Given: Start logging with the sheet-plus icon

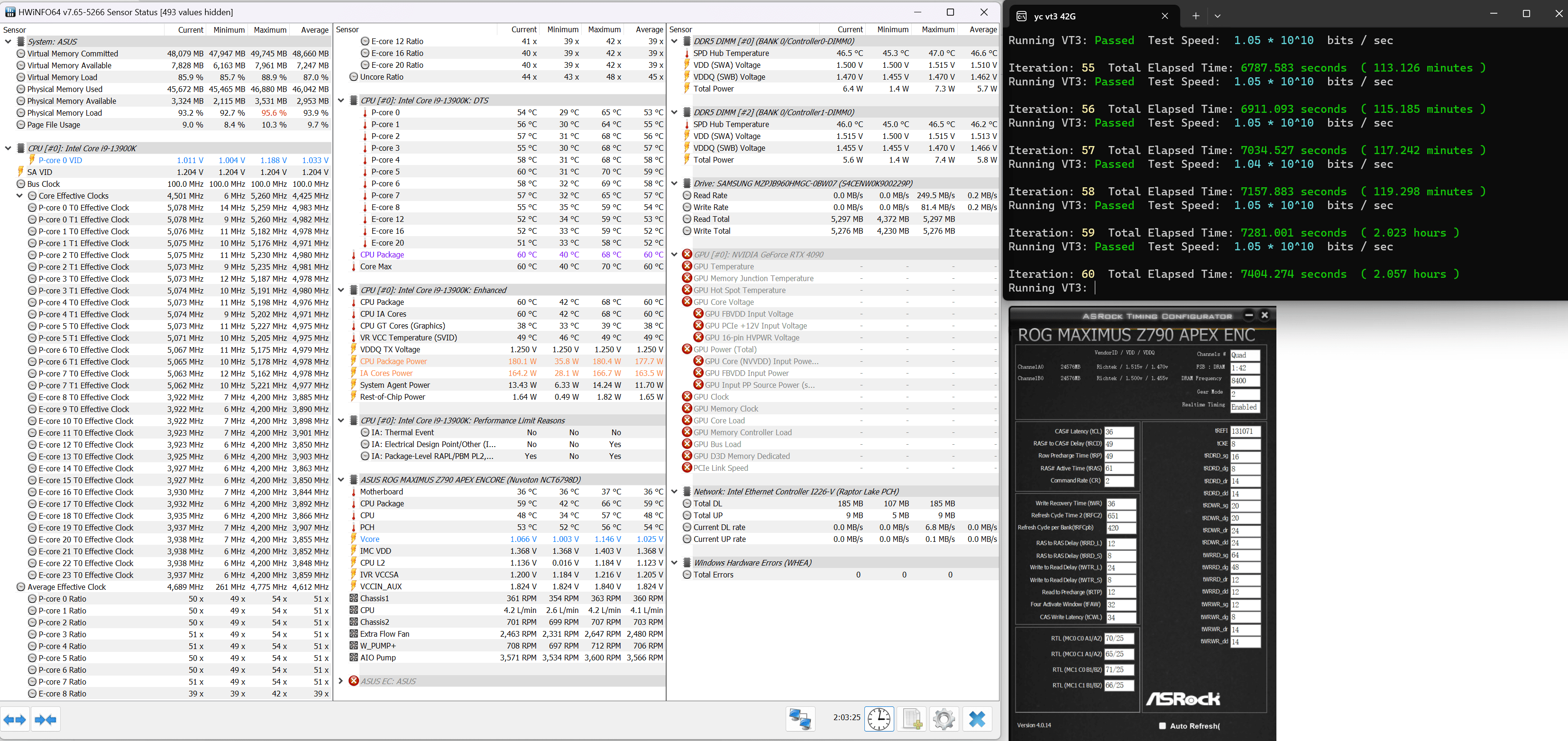Looking at the screenshot, I should coord(911,719).
